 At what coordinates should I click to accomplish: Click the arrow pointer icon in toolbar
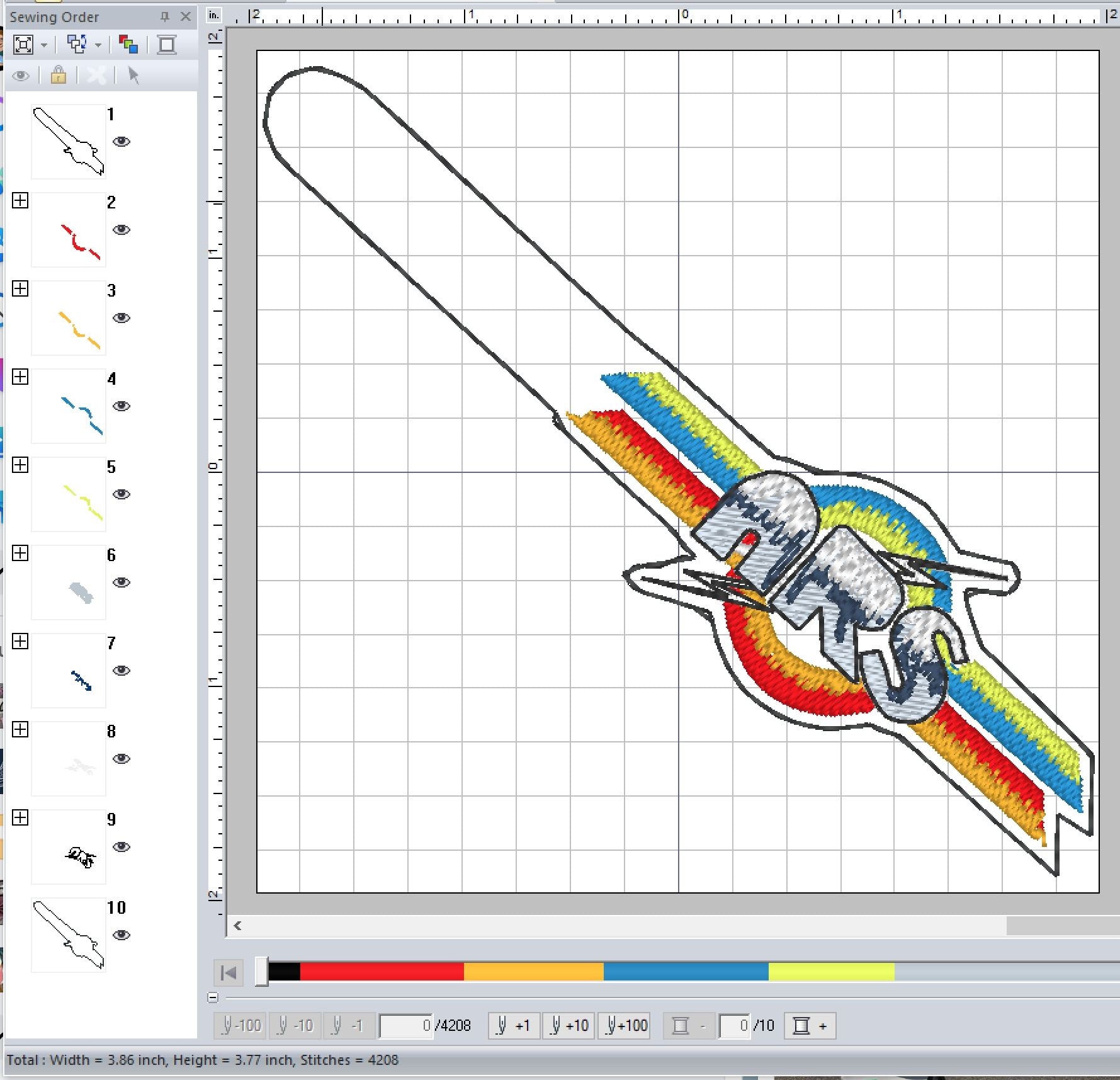pos(133,76)
